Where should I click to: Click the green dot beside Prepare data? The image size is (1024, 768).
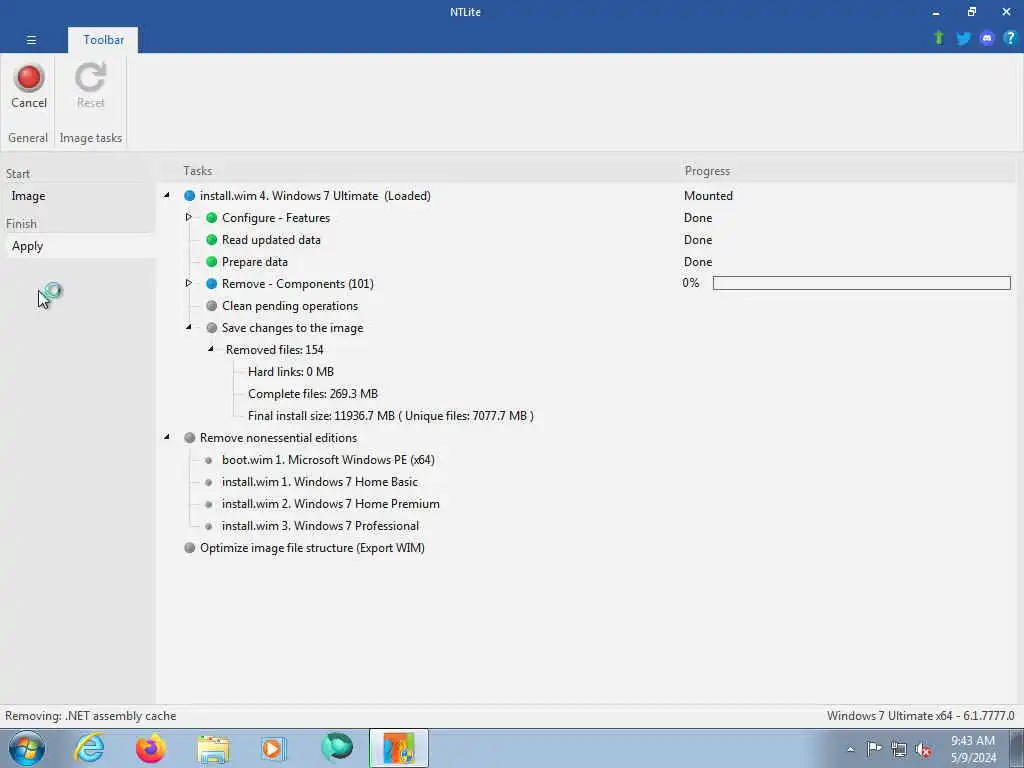(x=212, y=262)
